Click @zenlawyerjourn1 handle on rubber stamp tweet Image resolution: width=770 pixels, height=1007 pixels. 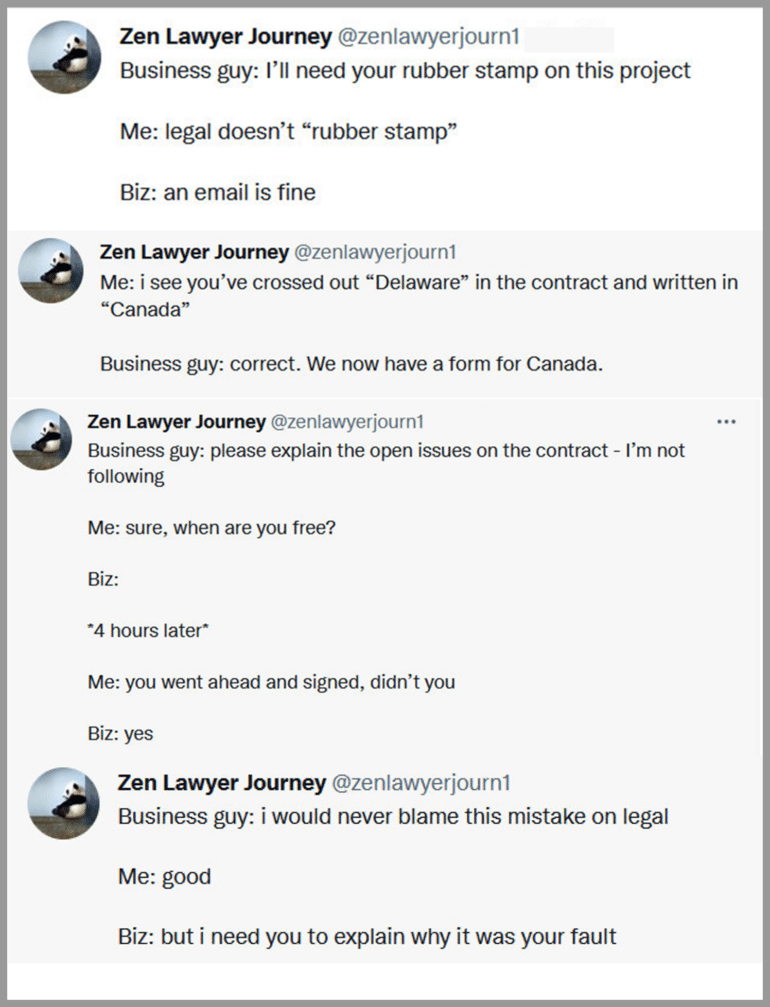click(428, 37)
